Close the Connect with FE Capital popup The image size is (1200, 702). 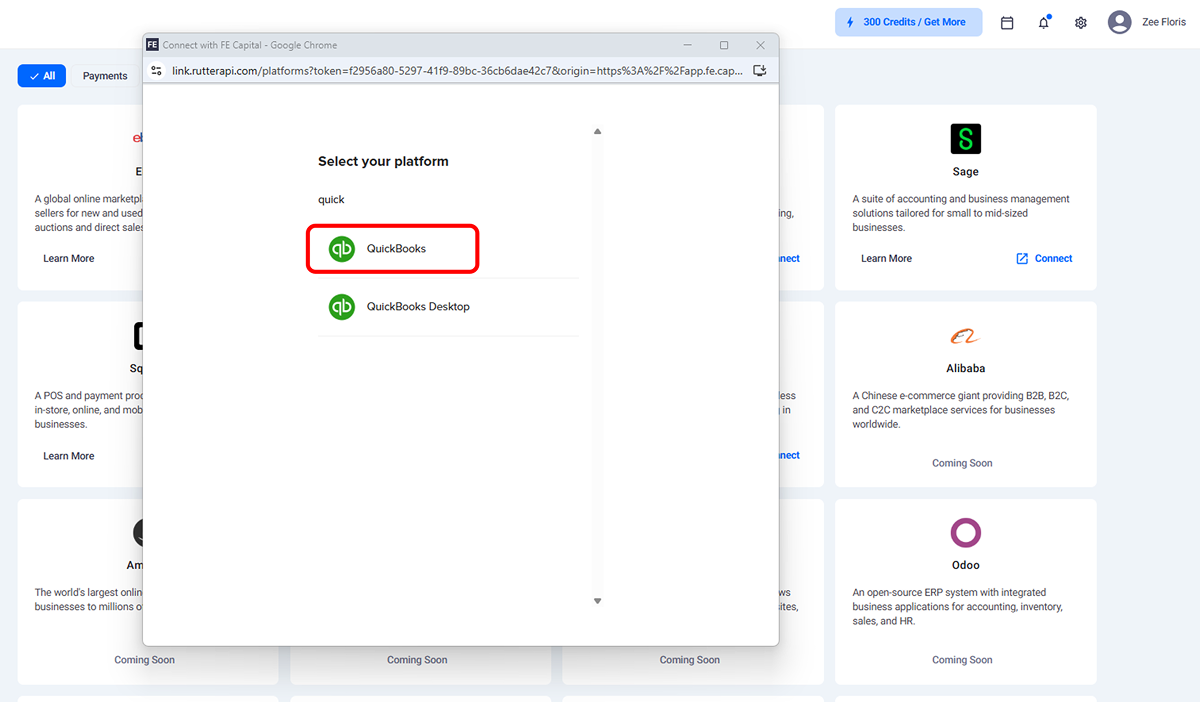click(x=761, y=45)
